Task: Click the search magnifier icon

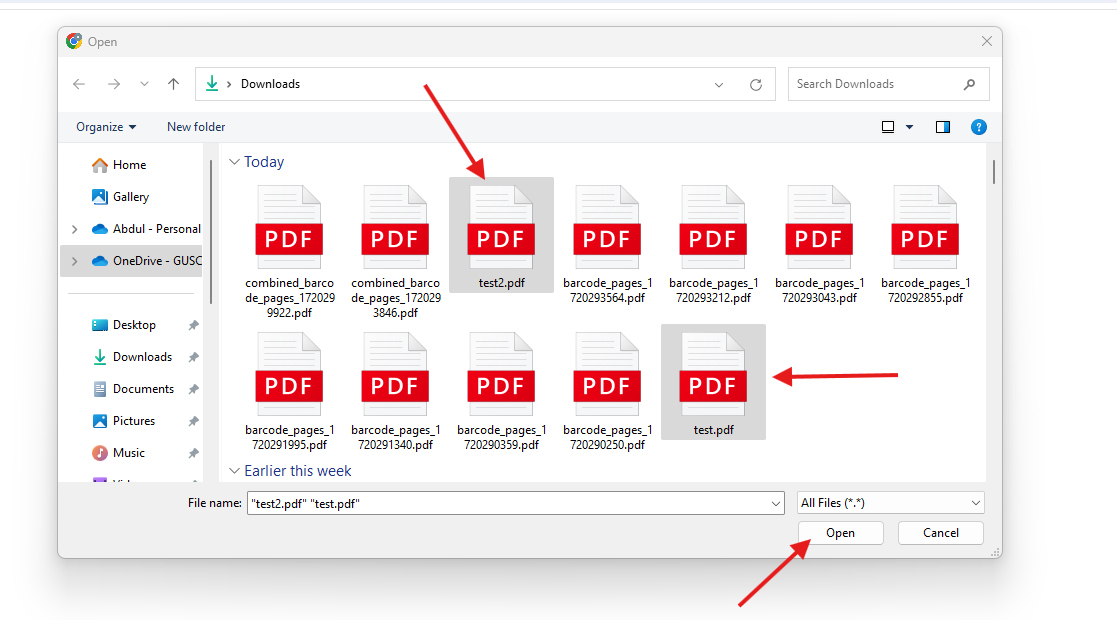Action: point(969,84)
